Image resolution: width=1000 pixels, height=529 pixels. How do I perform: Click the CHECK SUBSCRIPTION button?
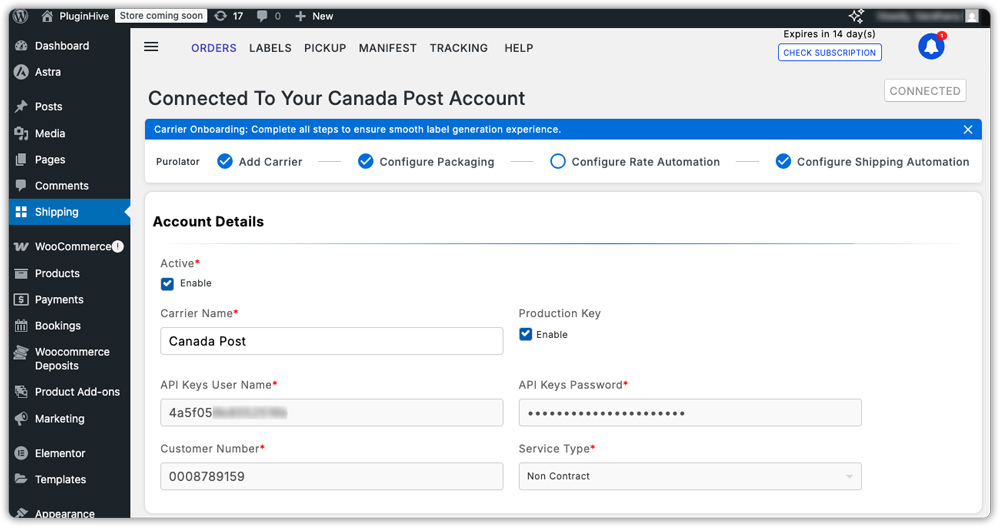click(x=830, y=52)
